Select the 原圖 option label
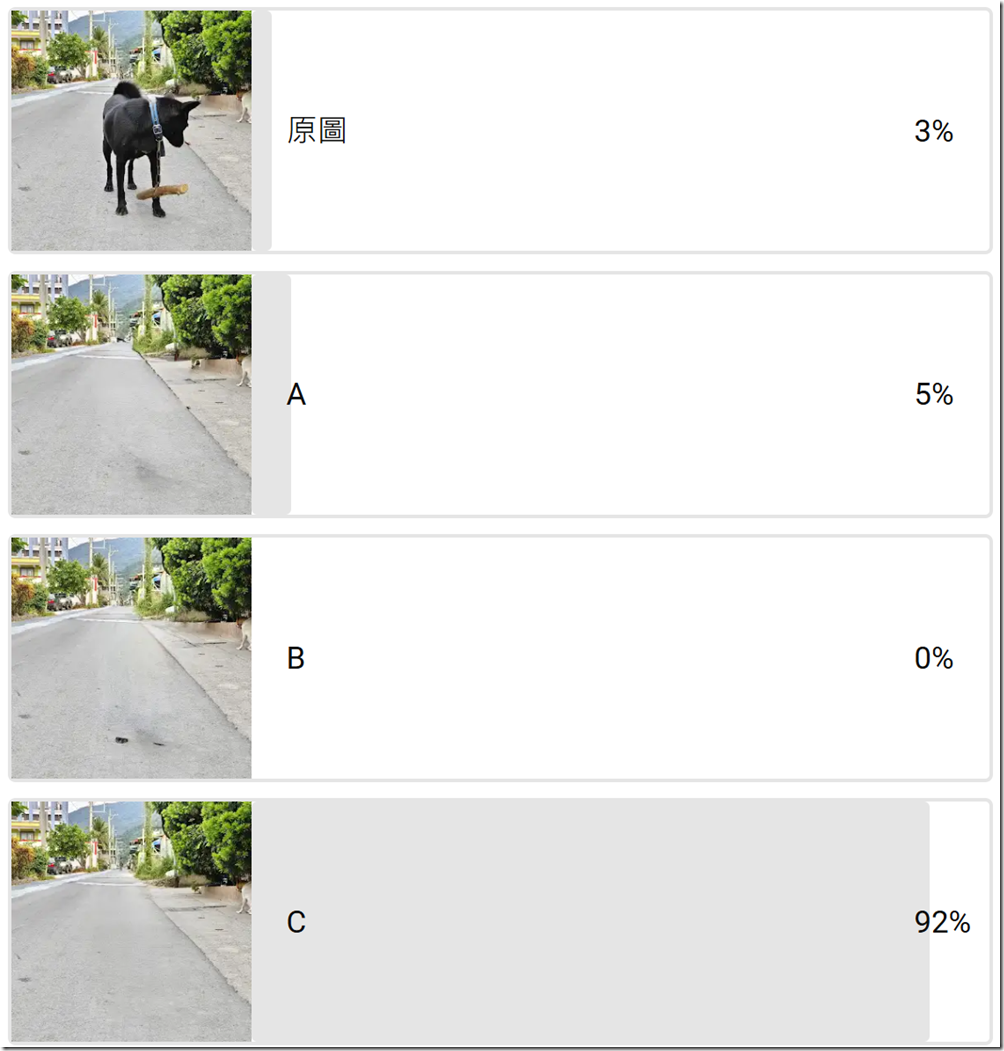 [317, 131]
